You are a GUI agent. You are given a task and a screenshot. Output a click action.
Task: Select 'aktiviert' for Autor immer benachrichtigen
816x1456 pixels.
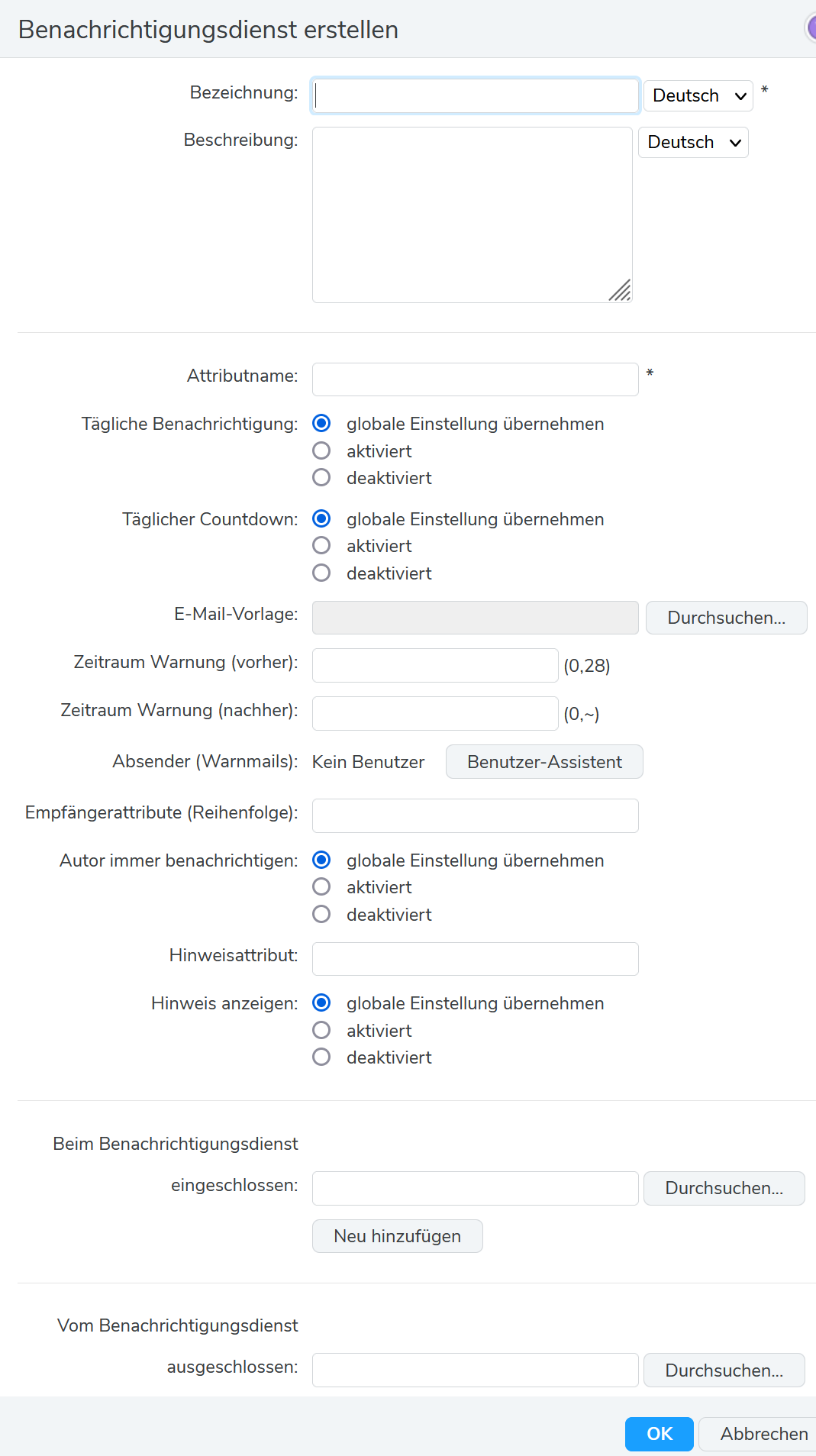coord(321,886)
